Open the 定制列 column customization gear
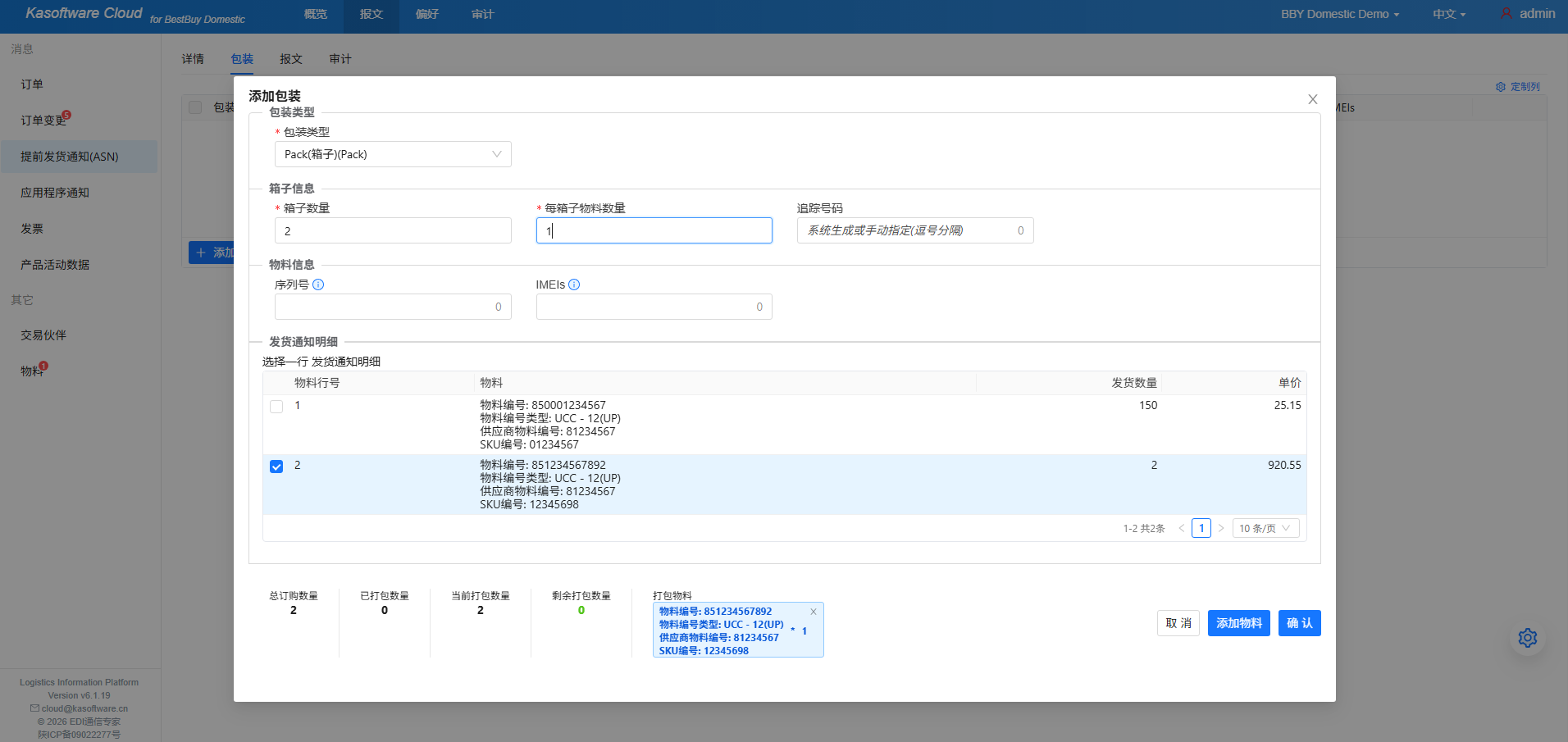The height and width of the screenshot is (742, 1568). tap(1499, 86)
